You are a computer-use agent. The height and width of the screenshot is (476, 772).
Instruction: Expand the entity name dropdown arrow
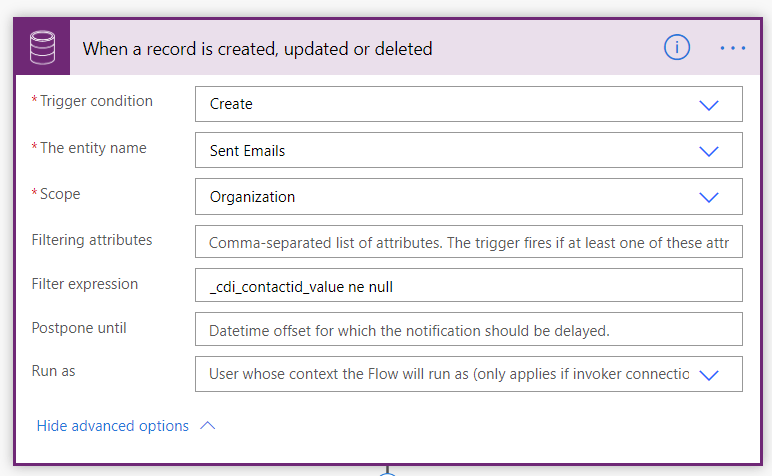click(x=709, y=151)
